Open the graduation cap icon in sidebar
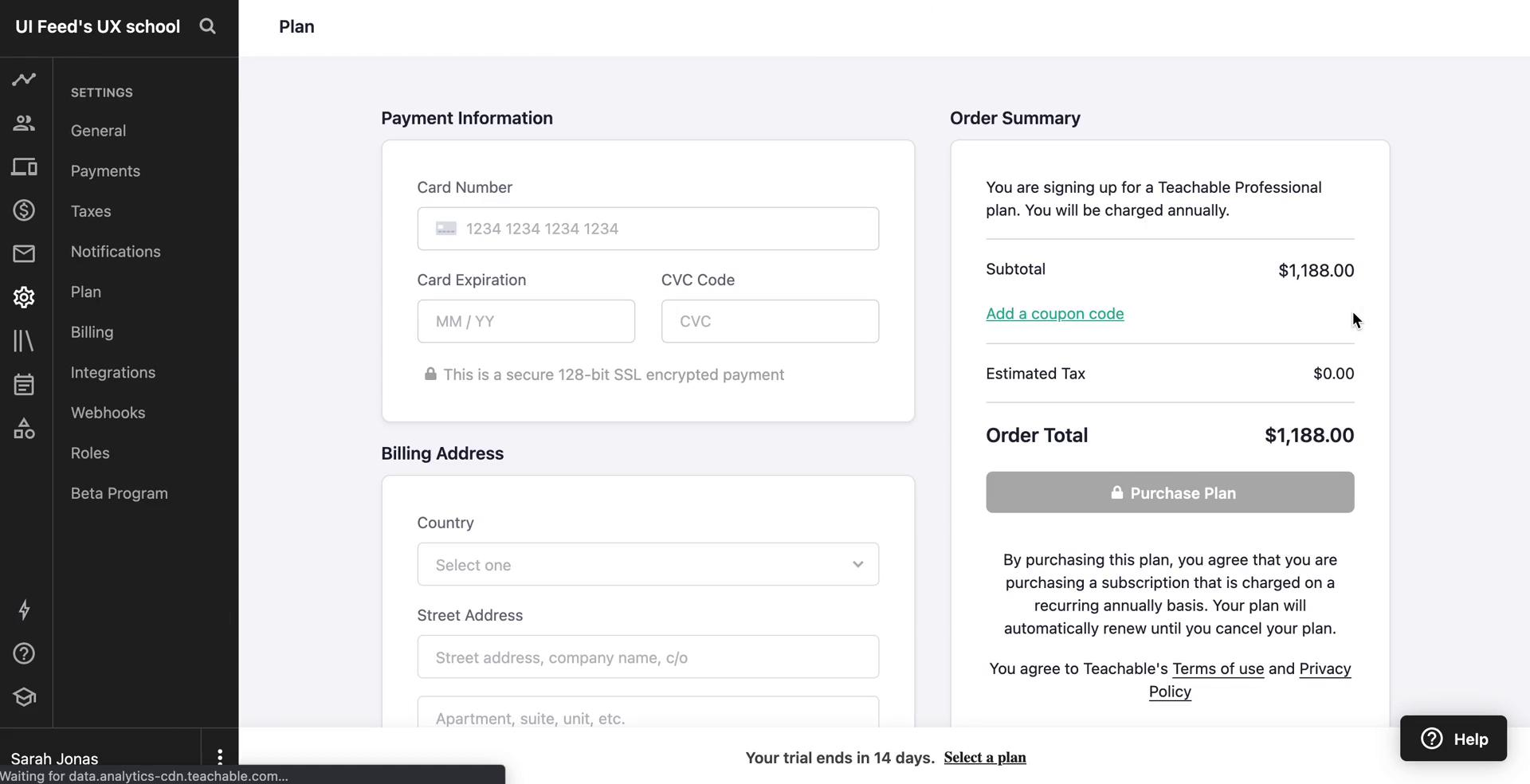 click(24, 697)
